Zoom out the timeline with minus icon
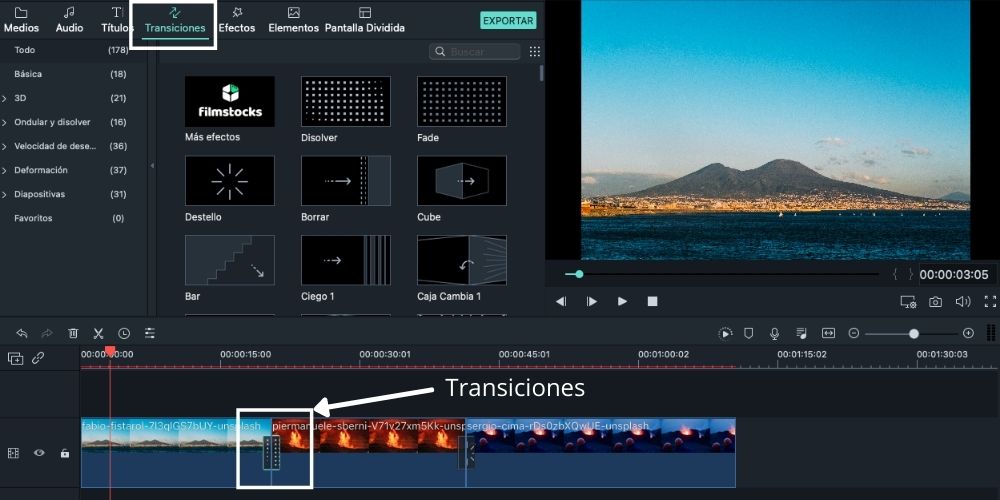Viewport: 1000px width, 500px height. 854,333
